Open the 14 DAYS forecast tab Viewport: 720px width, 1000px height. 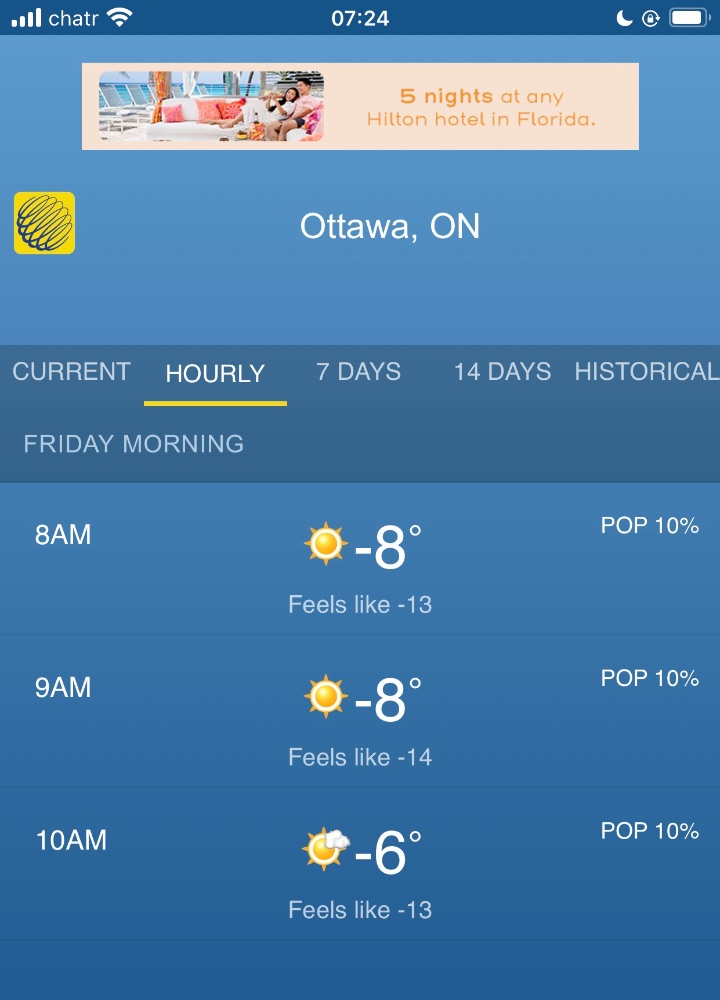(502, 372)
